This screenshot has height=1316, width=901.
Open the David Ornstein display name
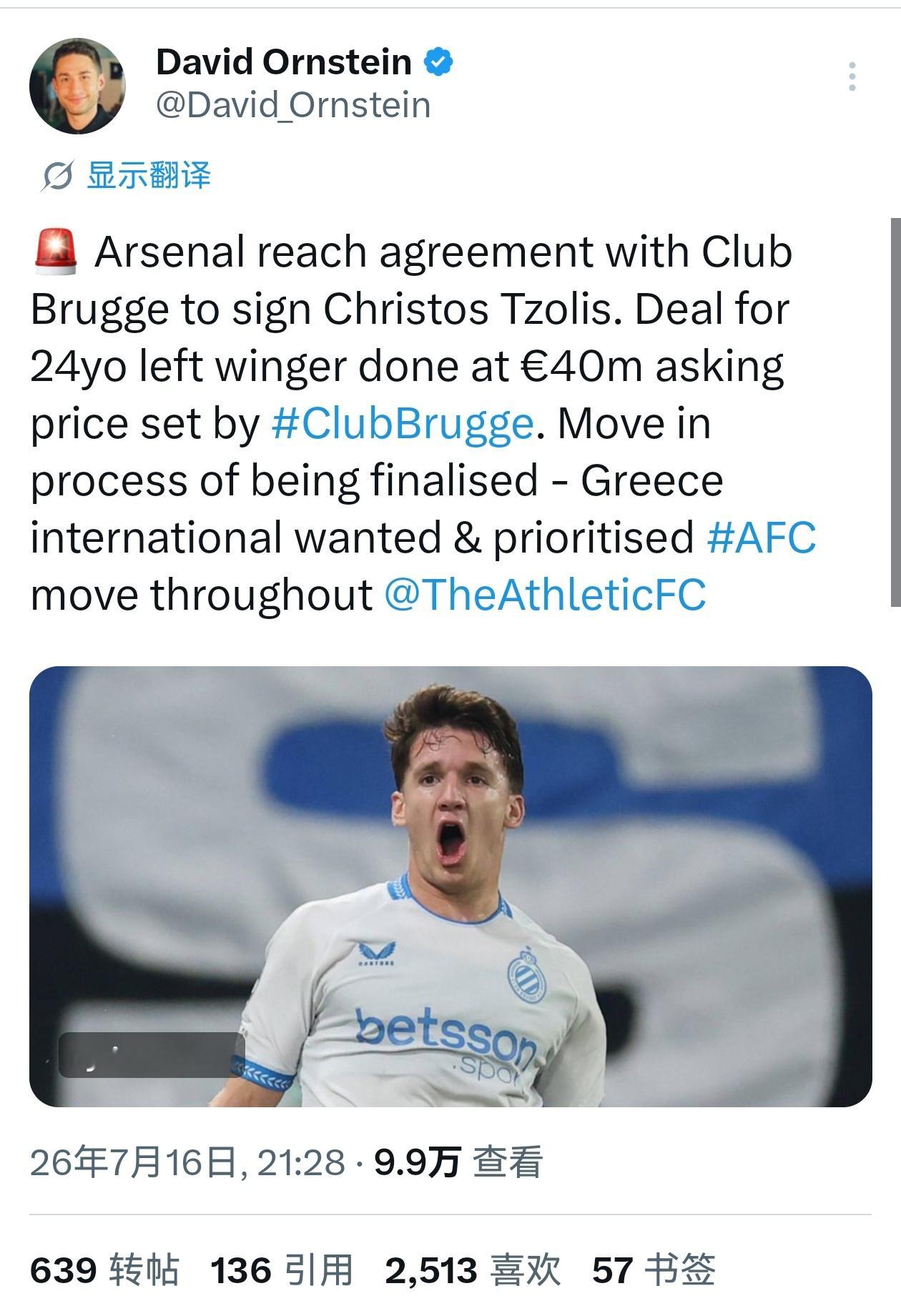pyautogui.click(x=284, y=61)
